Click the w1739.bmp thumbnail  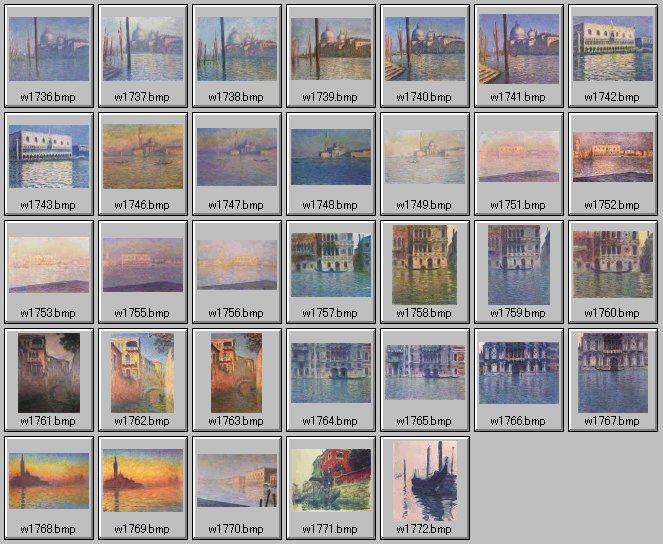click(331, 48)
